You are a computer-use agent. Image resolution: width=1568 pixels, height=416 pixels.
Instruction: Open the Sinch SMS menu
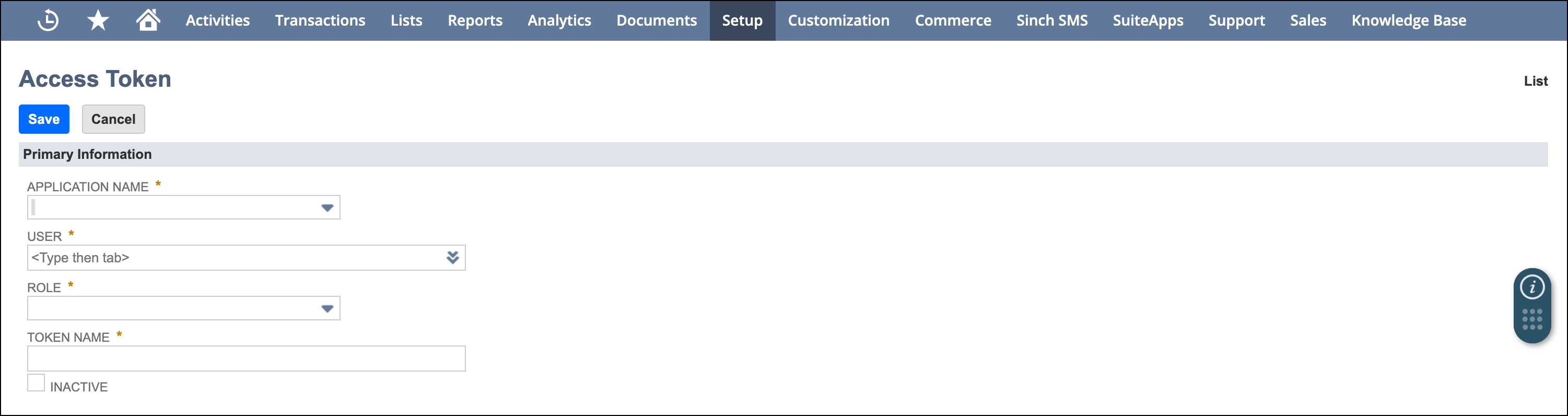pos(1051,21)
